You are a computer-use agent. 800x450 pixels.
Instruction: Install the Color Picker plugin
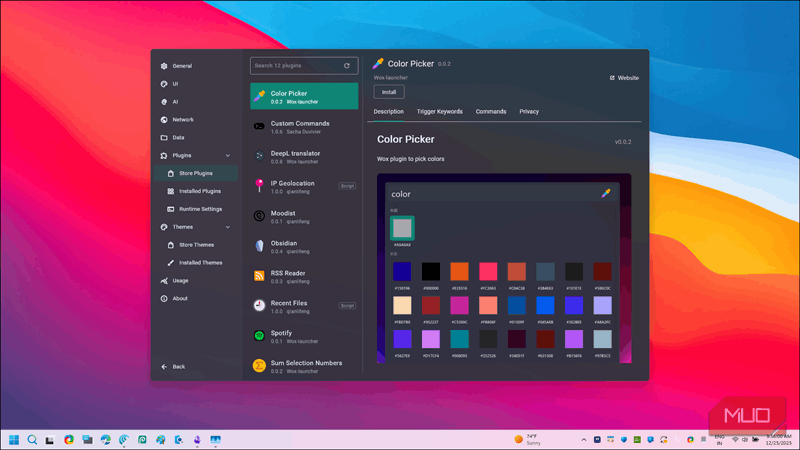click(x=389, y=92)
